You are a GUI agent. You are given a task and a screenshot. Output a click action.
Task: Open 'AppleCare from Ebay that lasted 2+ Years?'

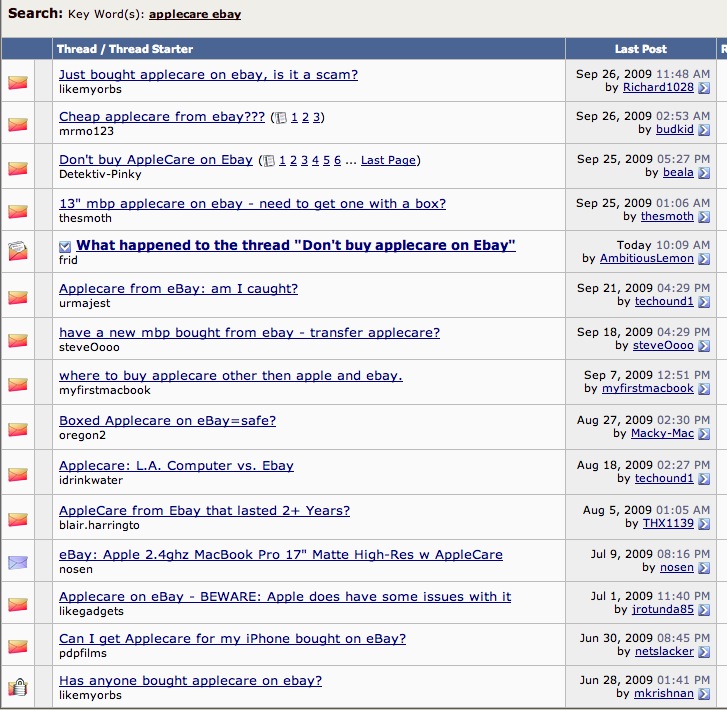click(x=204, y=511)
